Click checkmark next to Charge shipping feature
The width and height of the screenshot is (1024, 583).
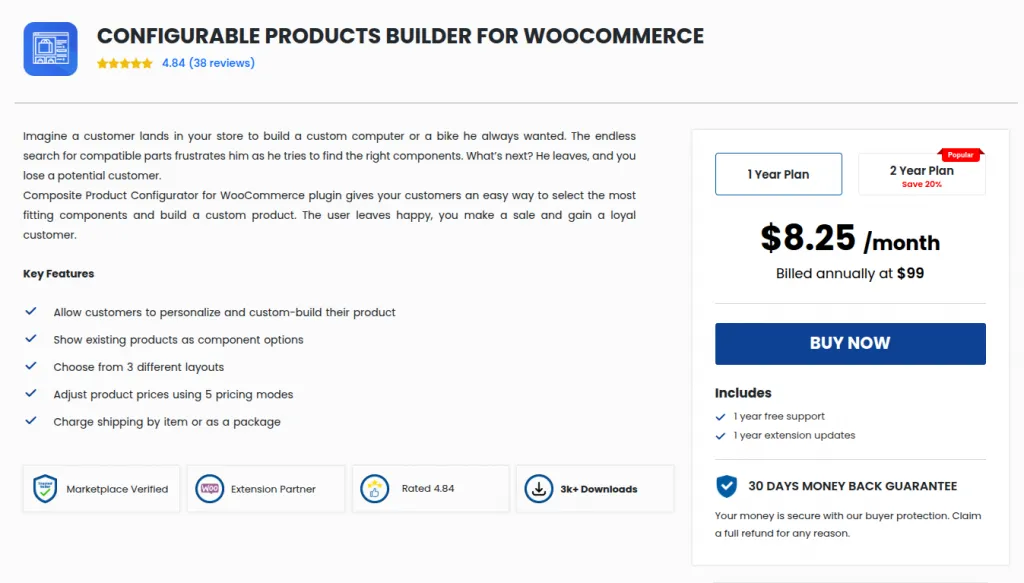[31, 421]
